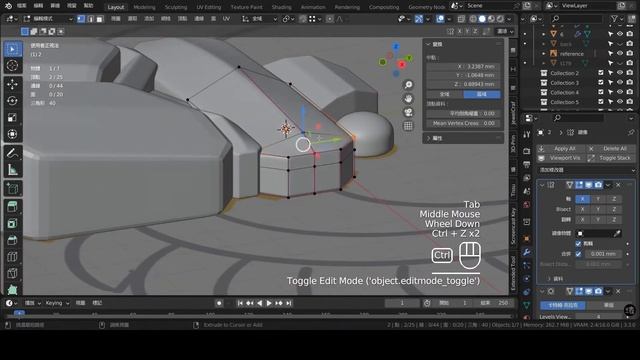Click the X coordinate field 3.2387 mm
The width and height of the screenshot is (640, 360).
tap(463, 66)
